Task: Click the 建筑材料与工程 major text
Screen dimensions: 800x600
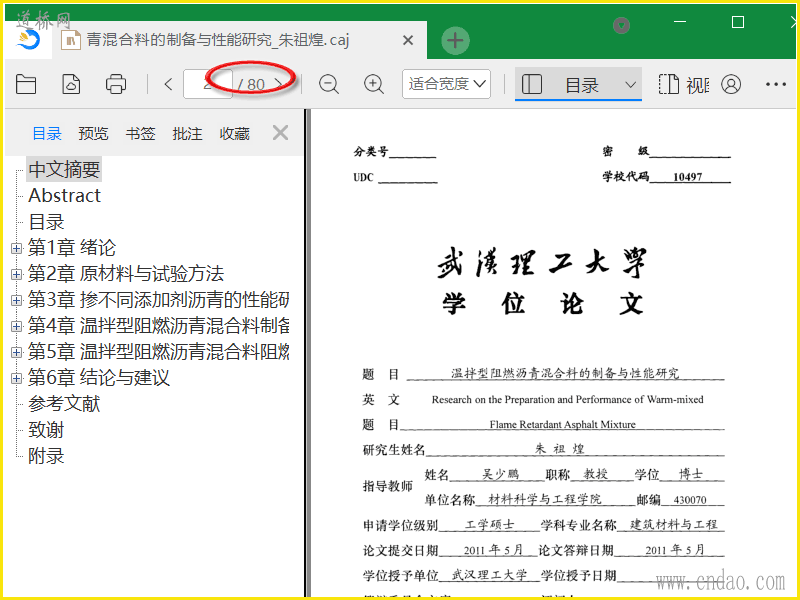Action: click(x=673, y=524)
